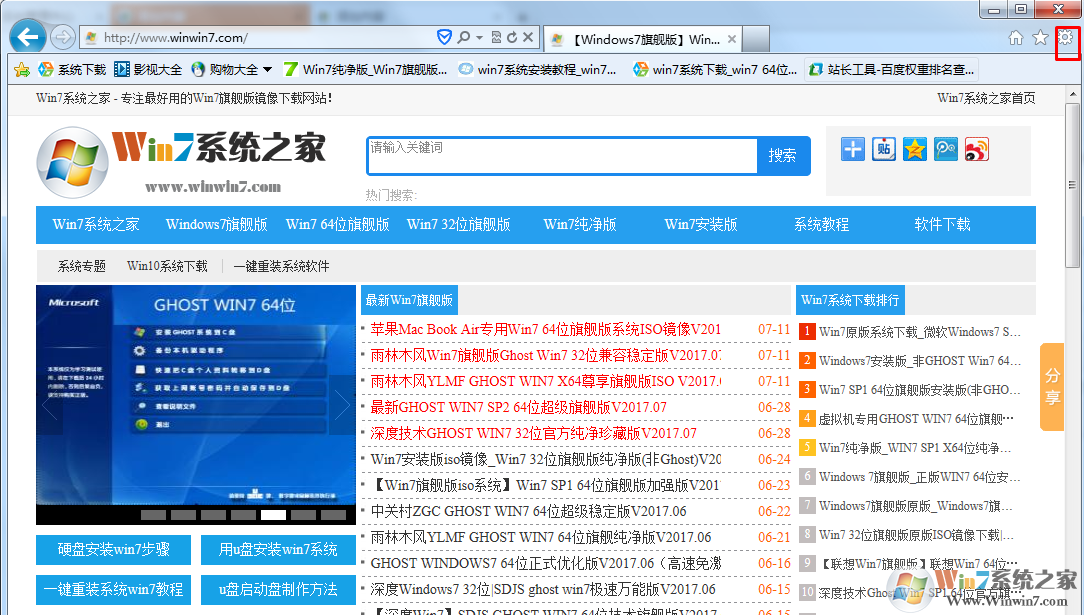
Task: Open the address bar search dropdown arrow
Action: pyautogui.click(x=480, y=38)
